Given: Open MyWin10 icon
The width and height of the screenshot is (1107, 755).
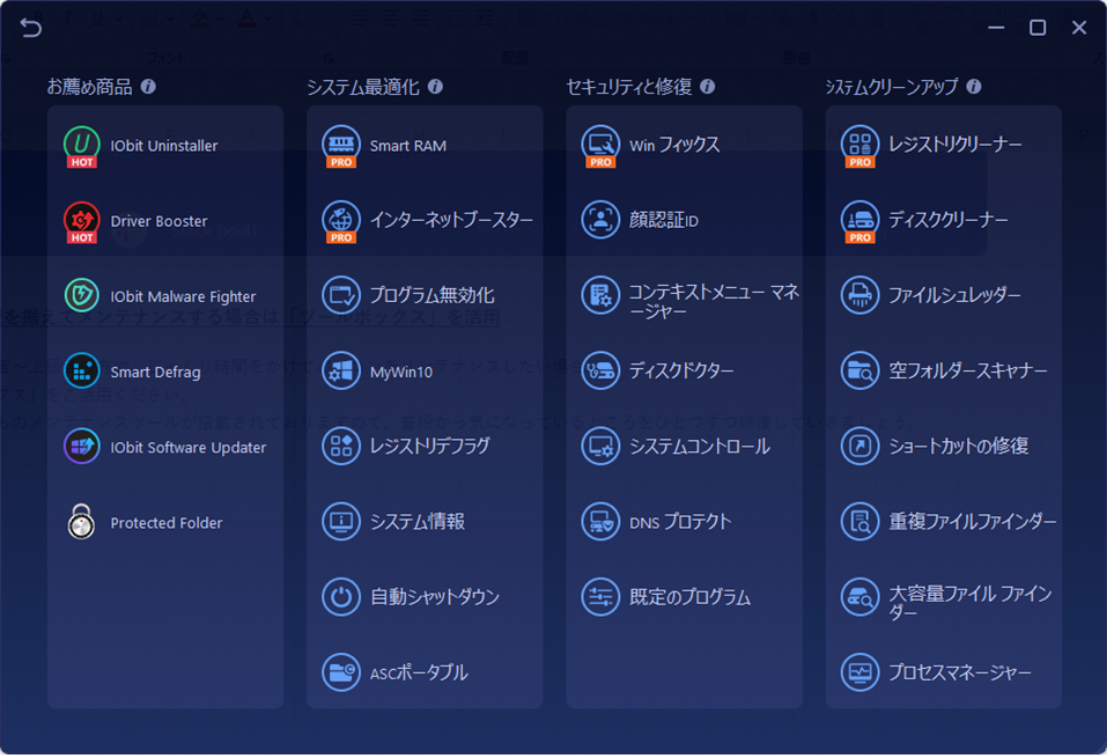Looking at the screenshot, I should point(341,370).
